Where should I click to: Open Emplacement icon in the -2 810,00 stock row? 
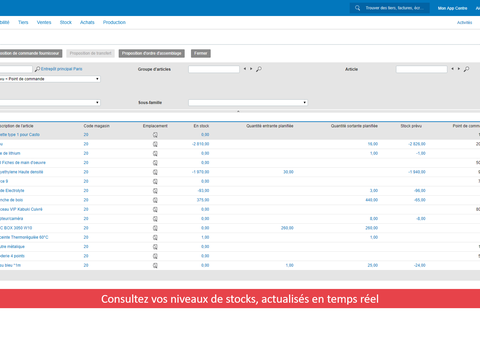(x=155, y=144)
